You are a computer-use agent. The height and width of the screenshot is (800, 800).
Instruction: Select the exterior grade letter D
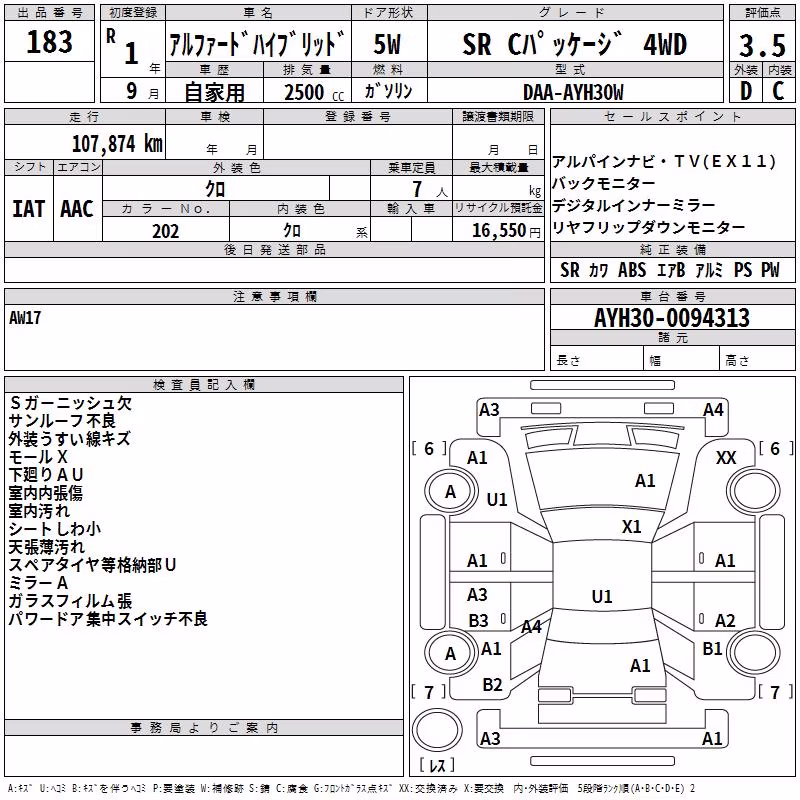coord(746,91)
